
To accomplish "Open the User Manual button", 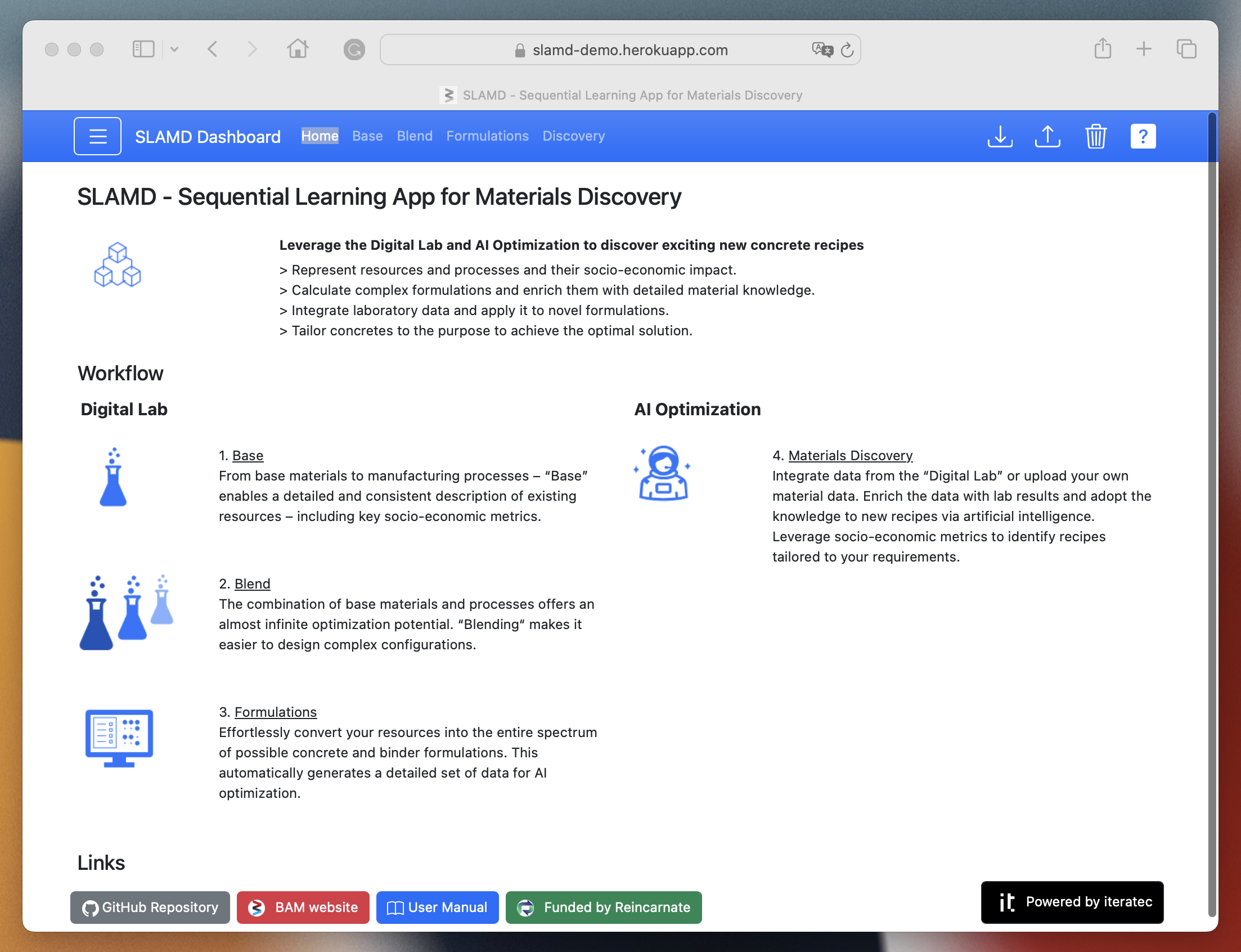I will (x=437, y=907).
